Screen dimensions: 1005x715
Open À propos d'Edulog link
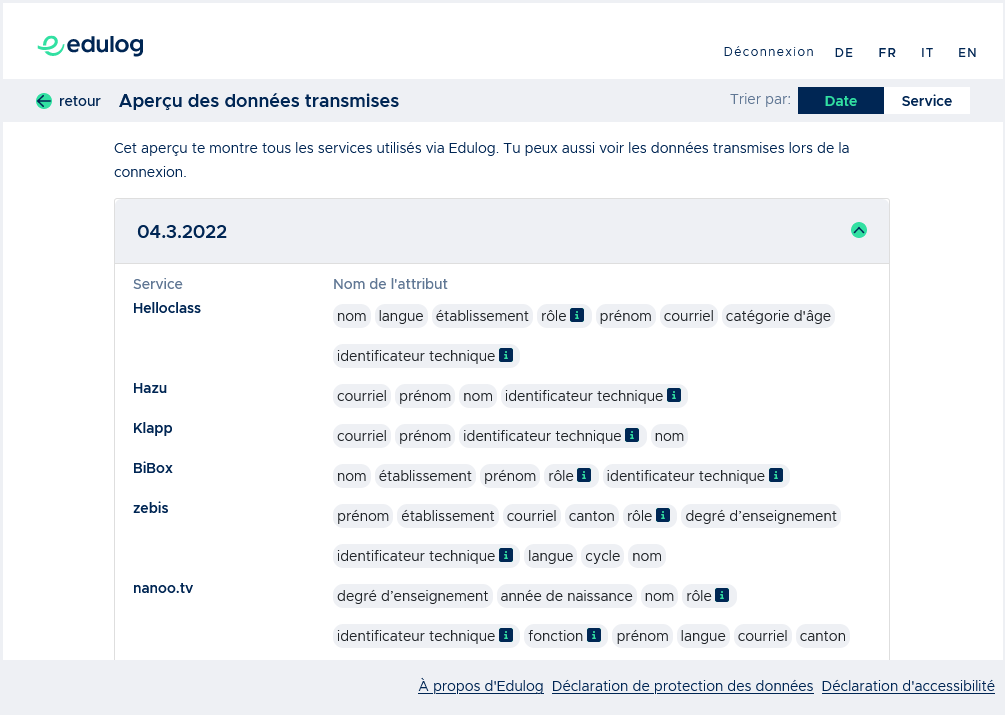click(481, 686)
